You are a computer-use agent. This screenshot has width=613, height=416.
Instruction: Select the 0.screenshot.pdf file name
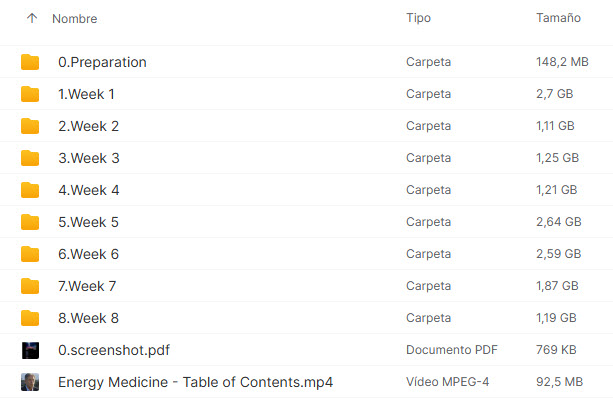(114, 350)
